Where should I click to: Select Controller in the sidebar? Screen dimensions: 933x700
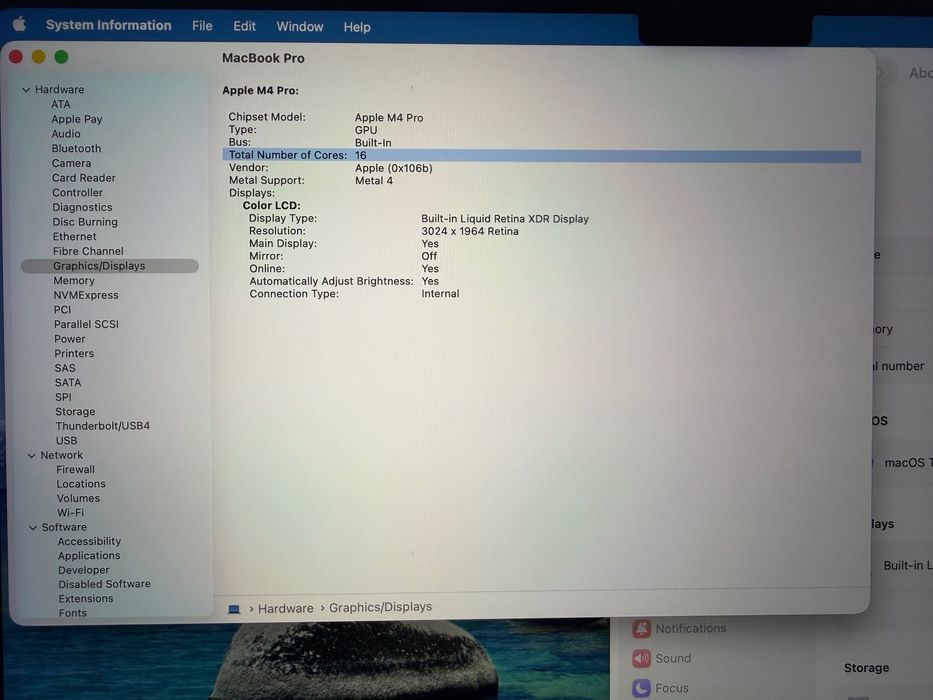pyautogui.click(x=77, y=193)
